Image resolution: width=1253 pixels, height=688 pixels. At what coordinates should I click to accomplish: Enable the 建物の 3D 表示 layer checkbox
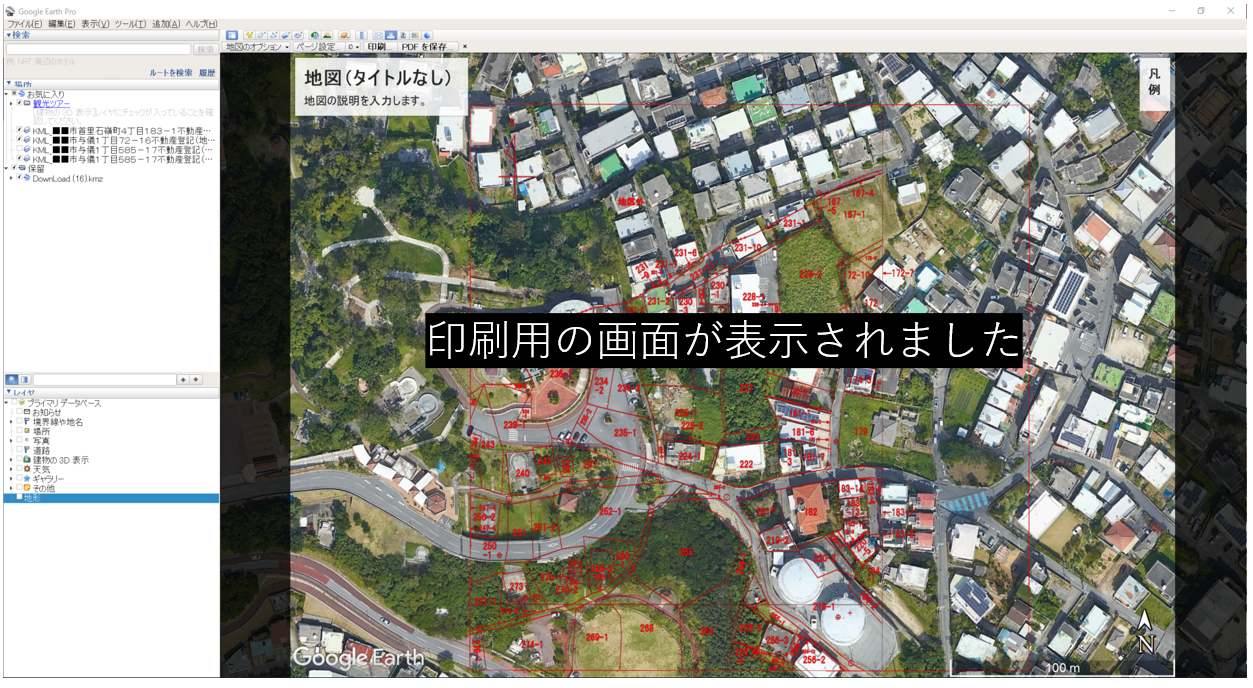19,459
